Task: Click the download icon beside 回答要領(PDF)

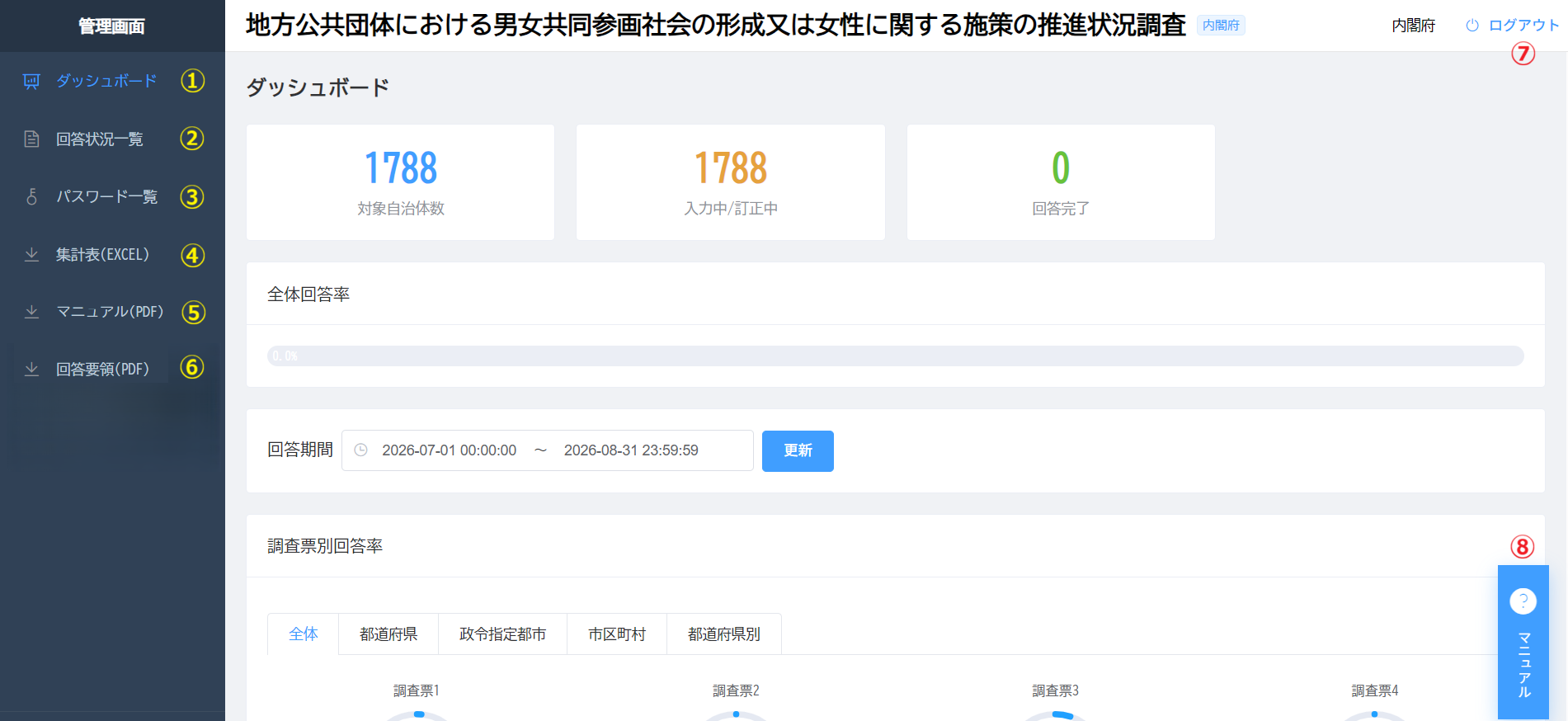Action: [x=31, y=369]
